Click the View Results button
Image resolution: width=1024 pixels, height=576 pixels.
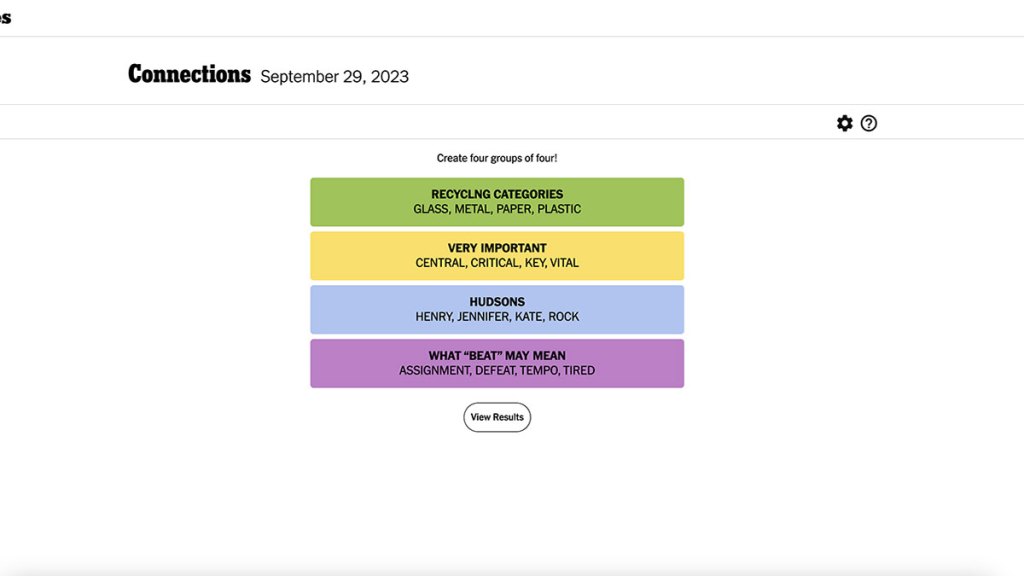point(497,417)
